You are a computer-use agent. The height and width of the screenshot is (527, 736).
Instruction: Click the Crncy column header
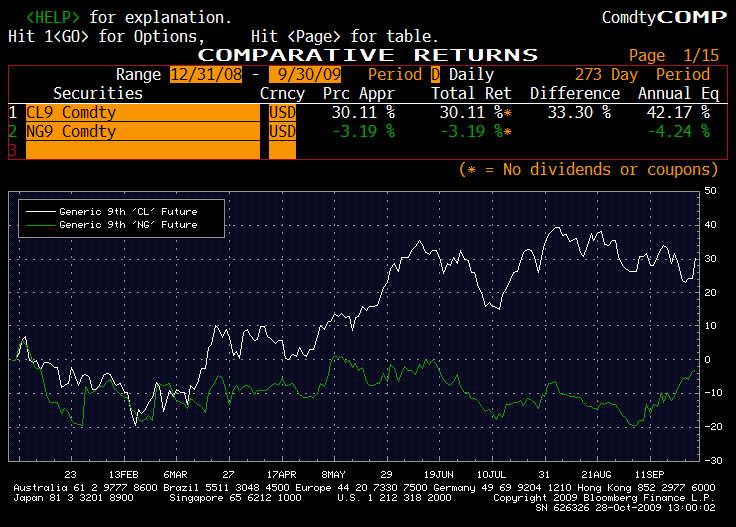[282, 93]
